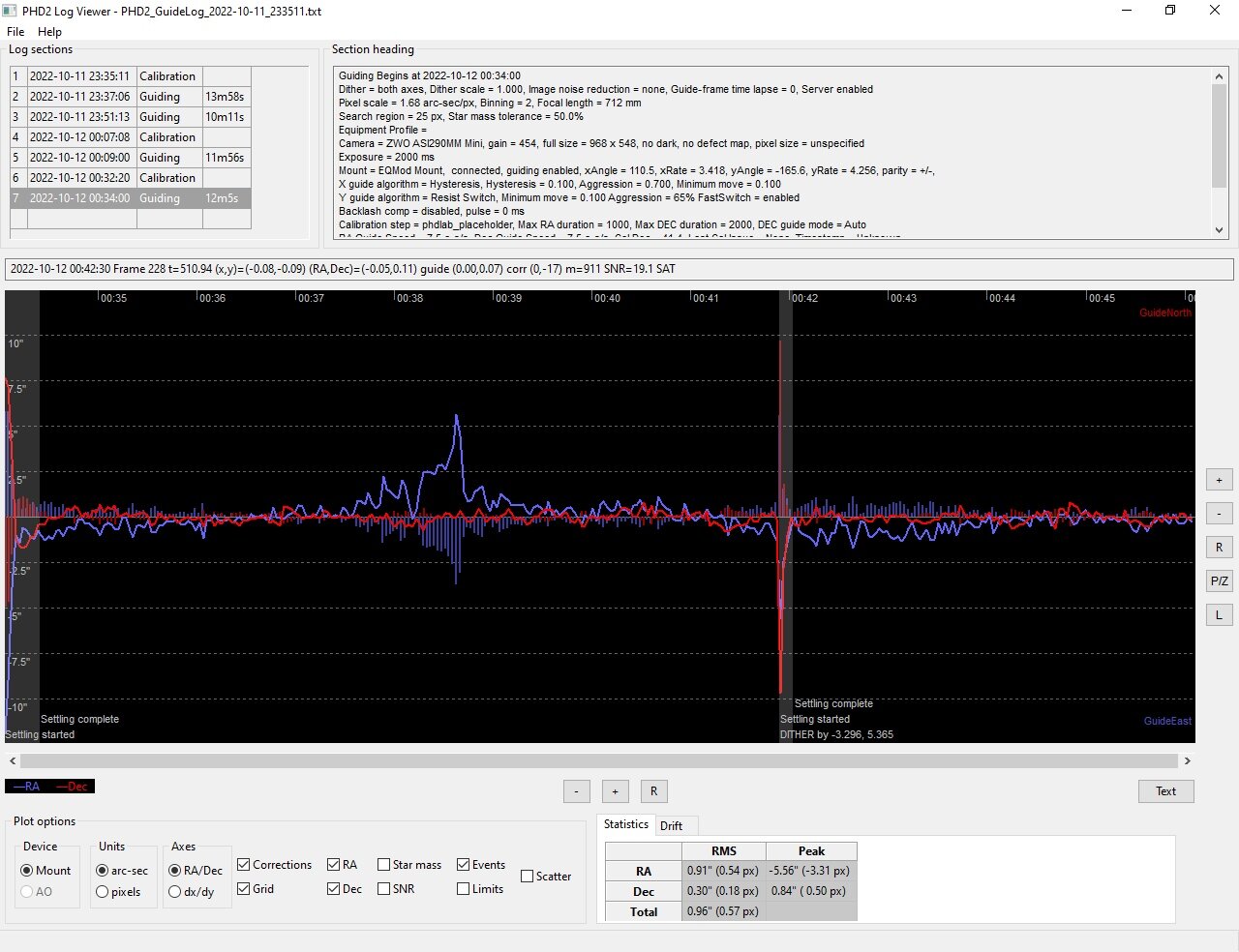The width and height of the screenshot is (1239, 952).
Task: Open the Help menu
Action: [x=49, y=32]
